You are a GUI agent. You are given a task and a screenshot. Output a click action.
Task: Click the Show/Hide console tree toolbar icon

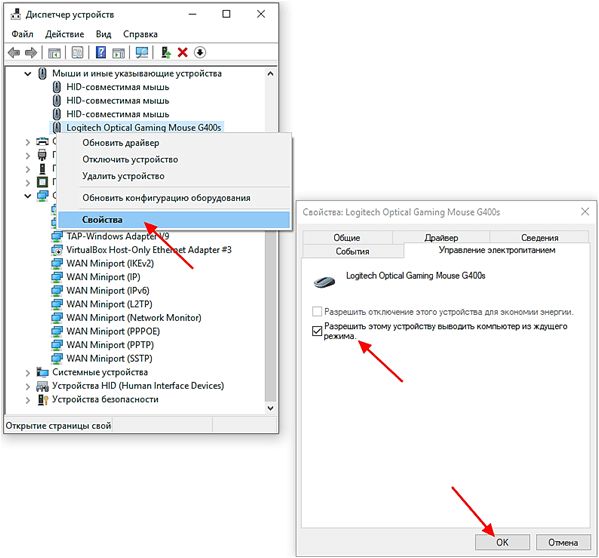click(x=54, y=53)
